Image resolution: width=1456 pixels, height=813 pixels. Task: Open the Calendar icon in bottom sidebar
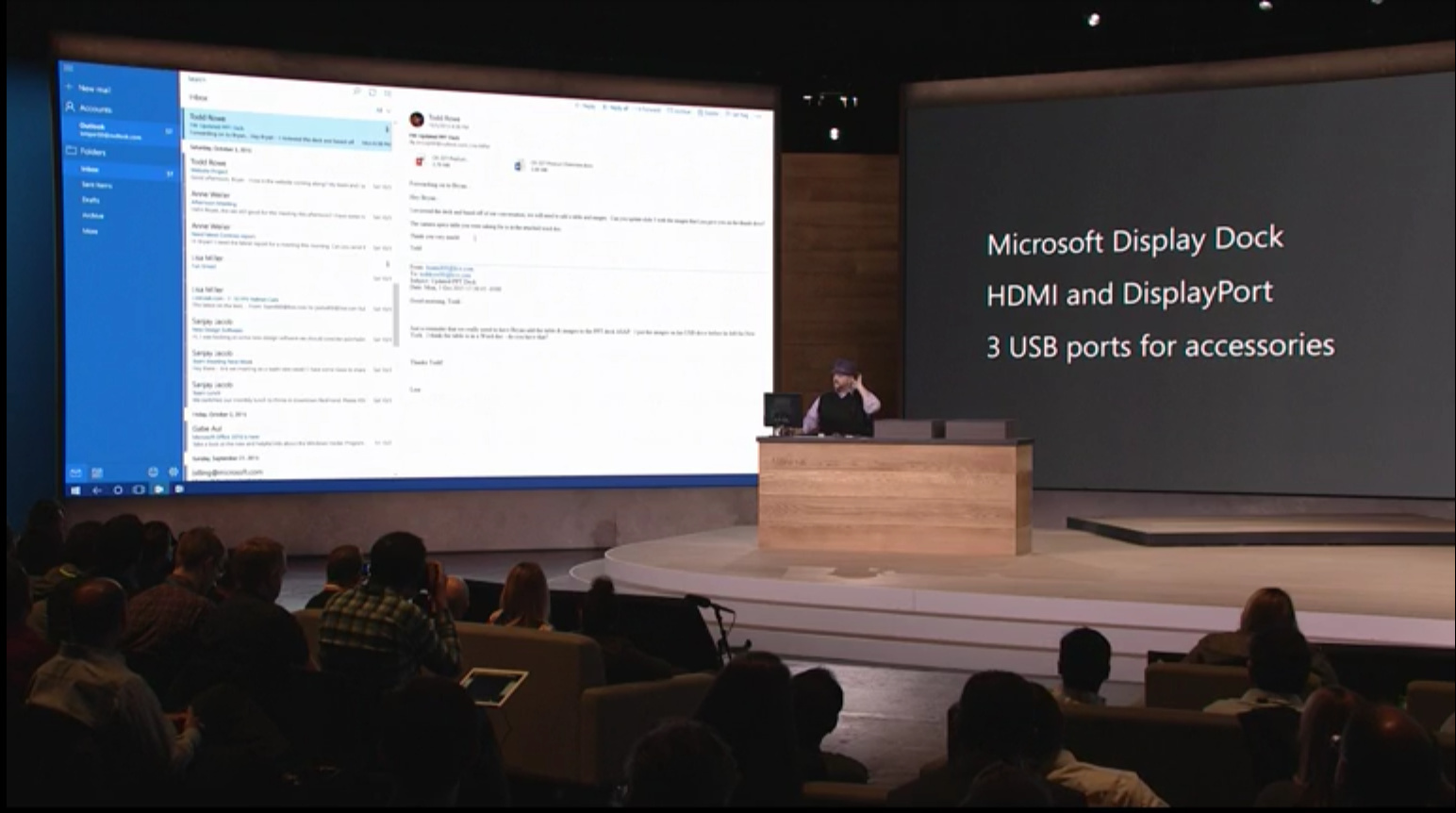pos(97,473)
